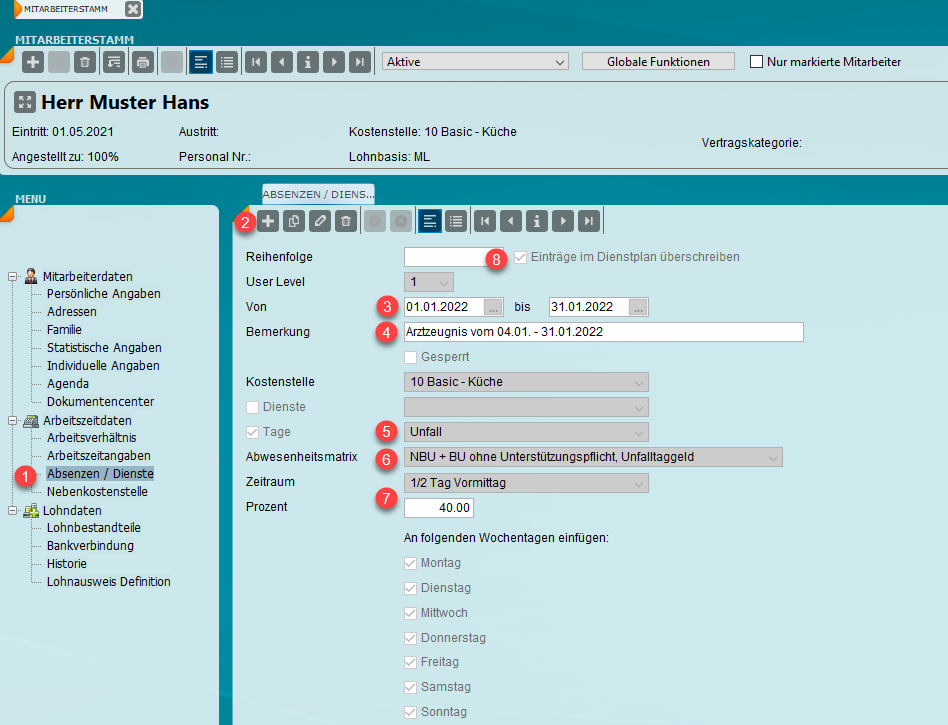Jump to last record in absence toolbar
Screen dimensions: 948x725
coord(590,221)
